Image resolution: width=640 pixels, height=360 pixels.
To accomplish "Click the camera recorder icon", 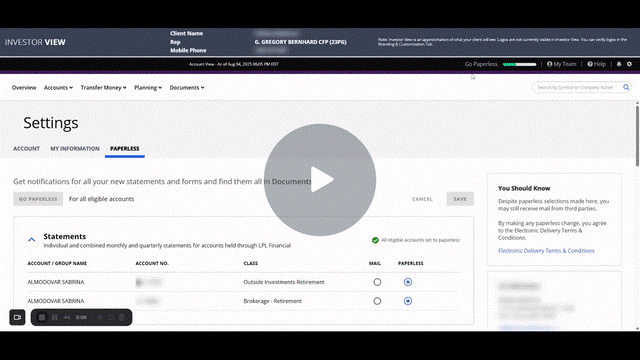I will pyautogui.click(x=18, y=317).
